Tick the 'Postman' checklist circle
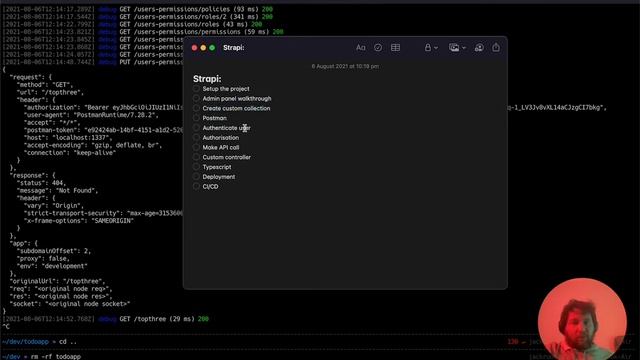This screenshot has height=360, width=640. tap(196, 118)
